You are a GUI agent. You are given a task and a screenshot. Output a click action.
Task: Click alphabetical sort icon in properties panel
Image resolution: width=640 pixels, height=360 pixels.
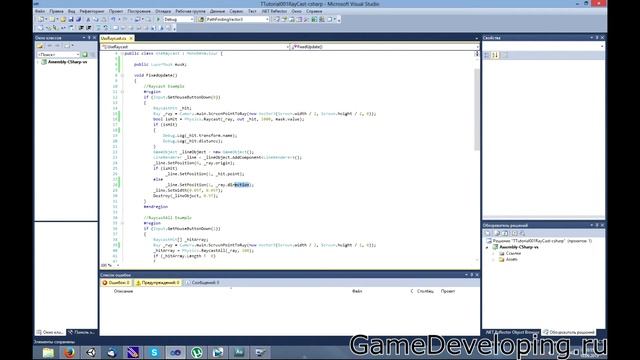coord(495,55)
